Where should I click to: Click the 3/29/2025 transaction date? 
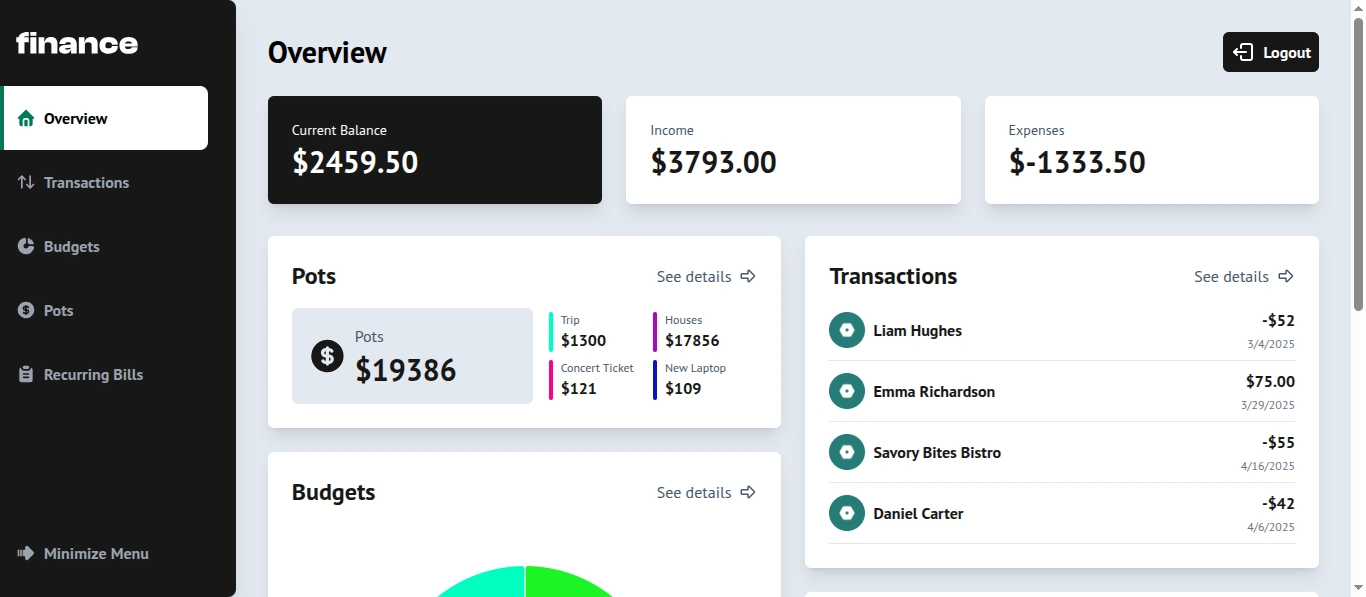(x=1268, y=405)
